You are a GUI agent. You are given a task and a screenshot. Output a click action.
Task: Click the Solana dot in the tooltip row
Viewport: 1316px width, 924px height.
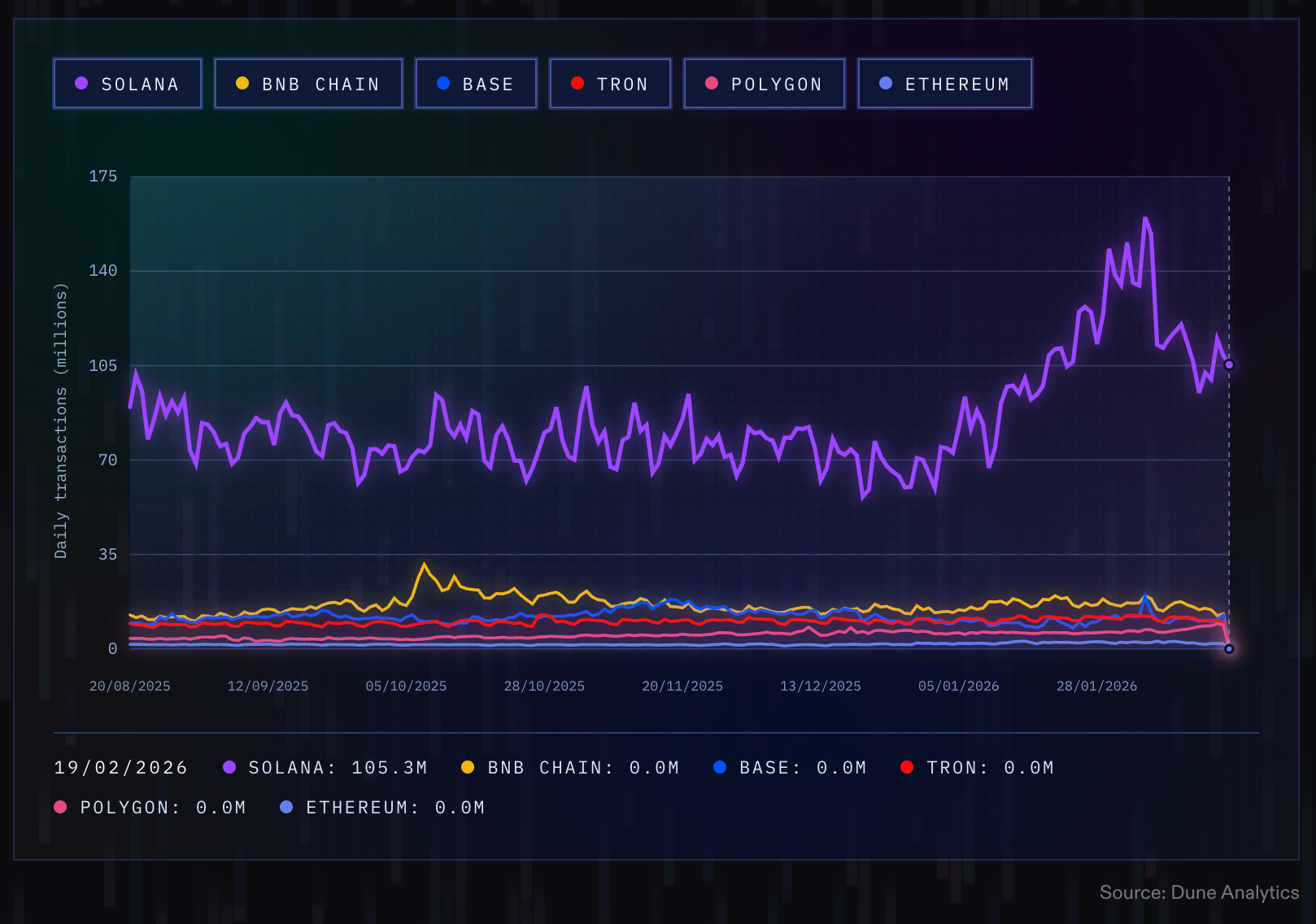click(x=229, y=766)
